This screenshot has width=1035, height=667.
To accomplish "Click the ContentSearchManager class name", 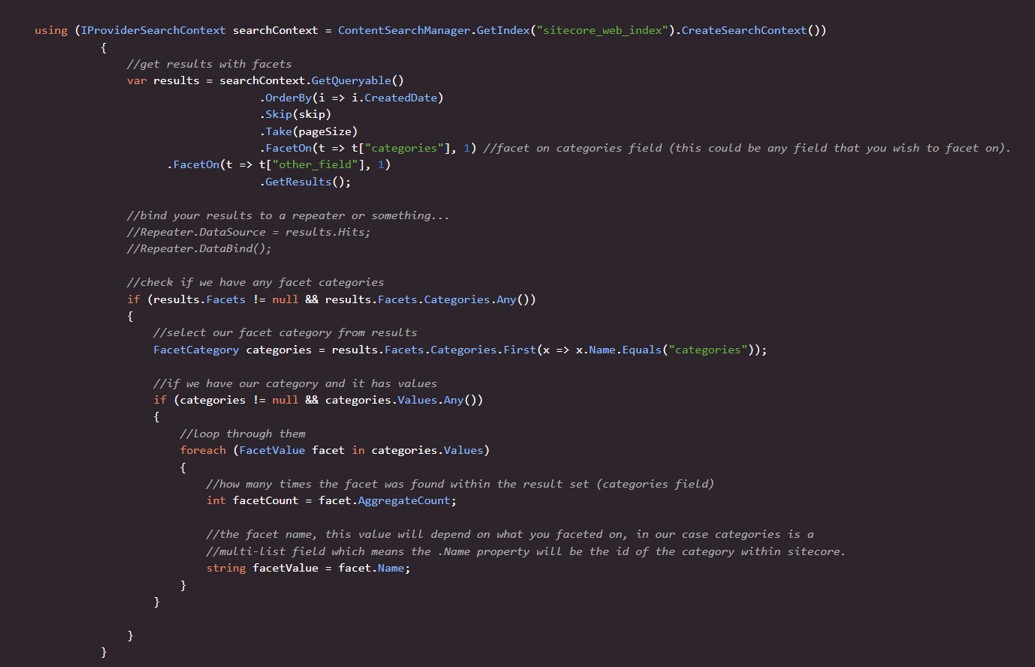I will [x=404, y=30].
